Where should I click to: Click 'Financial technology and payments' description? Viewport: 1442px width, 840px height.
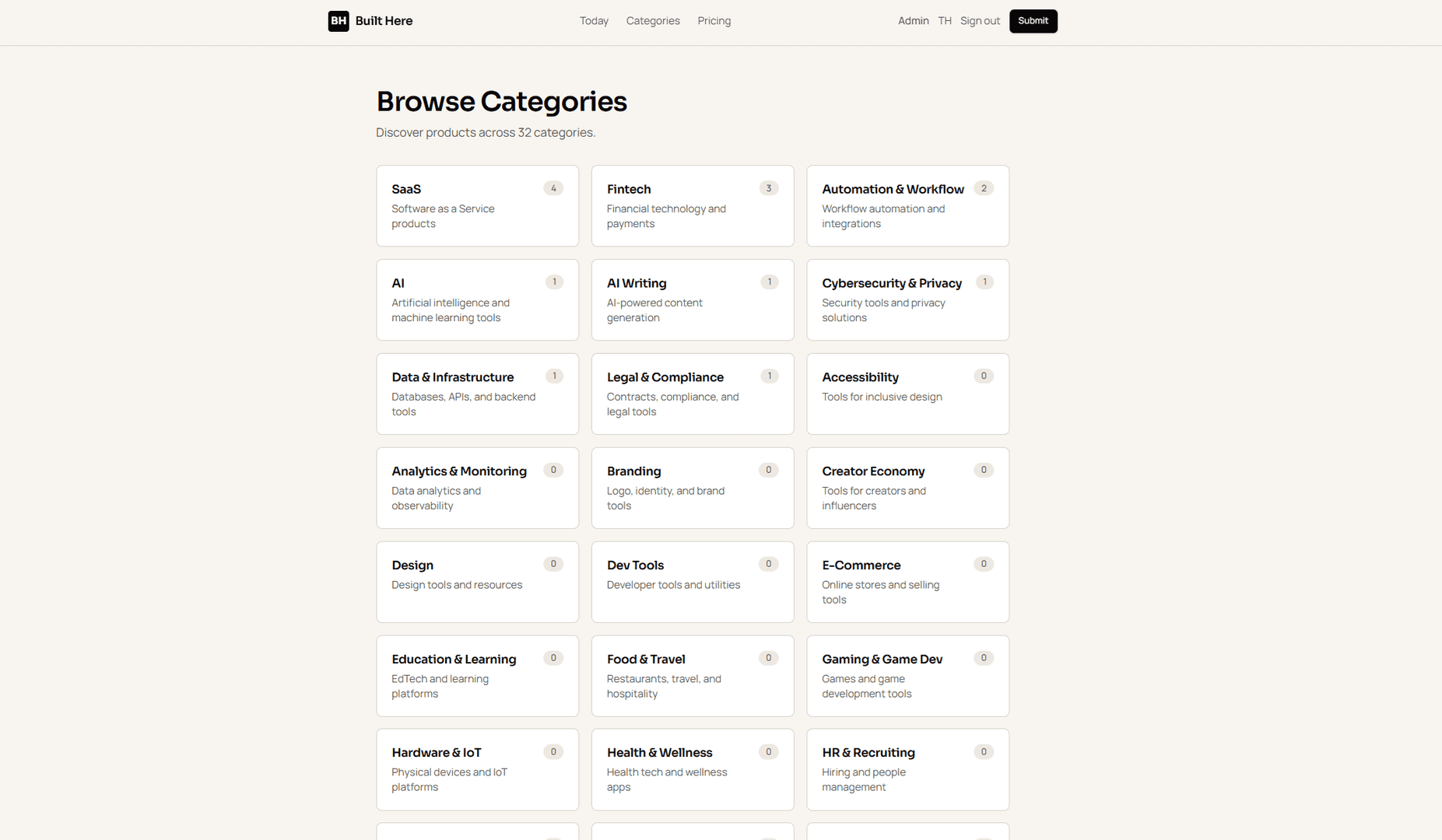pos(666,216)
